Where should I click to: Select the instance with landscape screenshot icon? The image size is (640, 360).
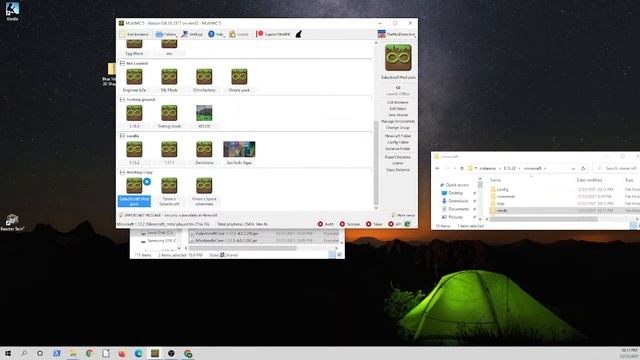pyautogui.click(x=204, y=117)
